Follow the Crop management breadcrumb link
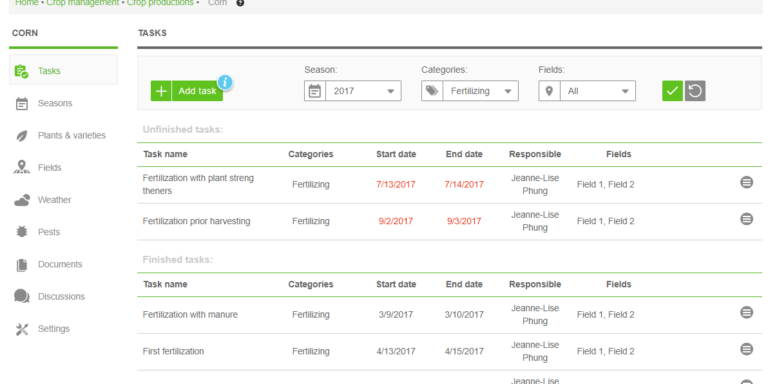Image resolution: width=768 pixels, height=384 pixels. click(x=83, y=3)
